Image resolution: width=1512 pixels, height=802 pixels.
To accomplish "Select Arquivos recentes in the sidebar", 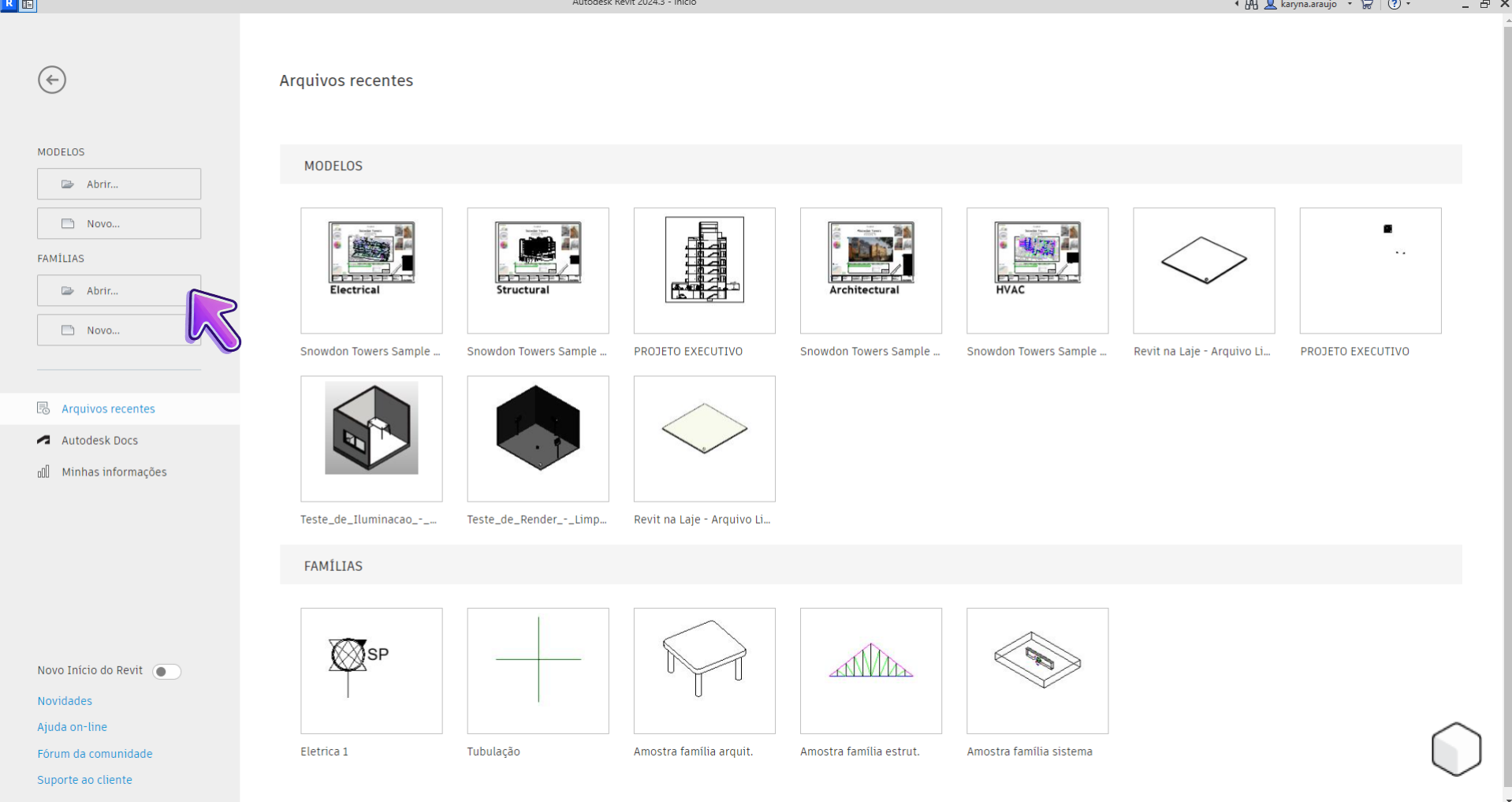I will (120, 408).
